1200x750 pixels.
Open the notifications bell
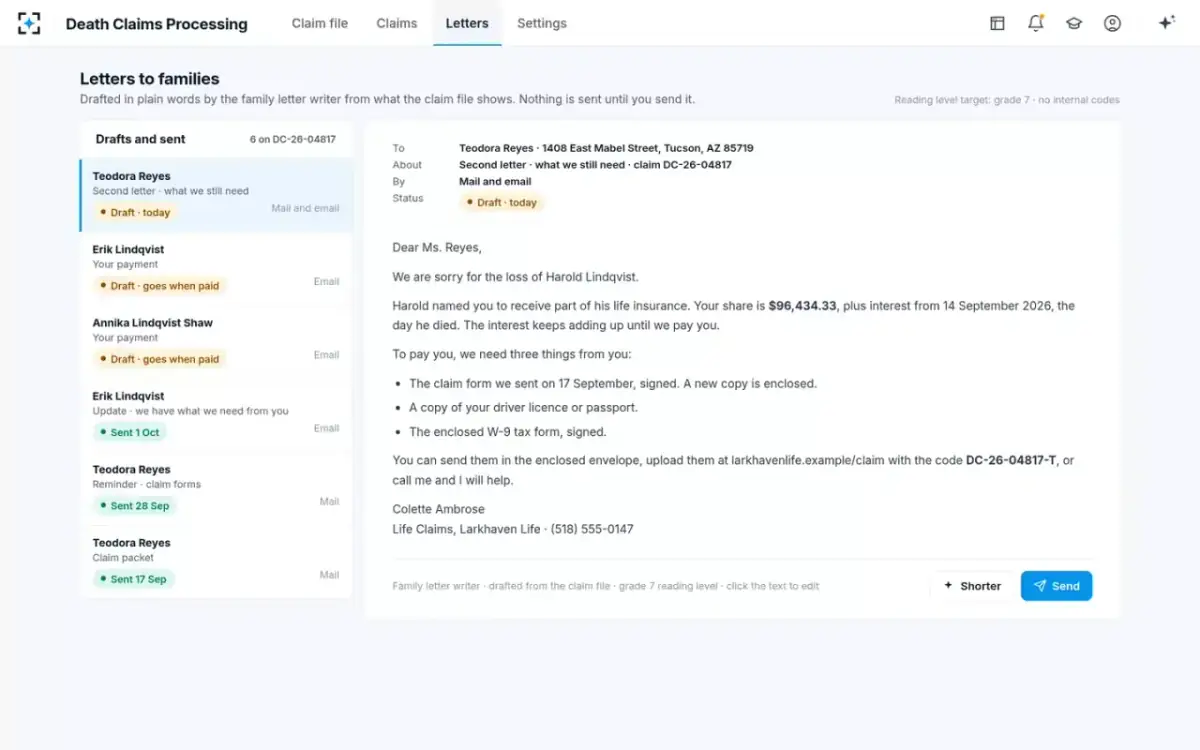(x=1036, y=23)
